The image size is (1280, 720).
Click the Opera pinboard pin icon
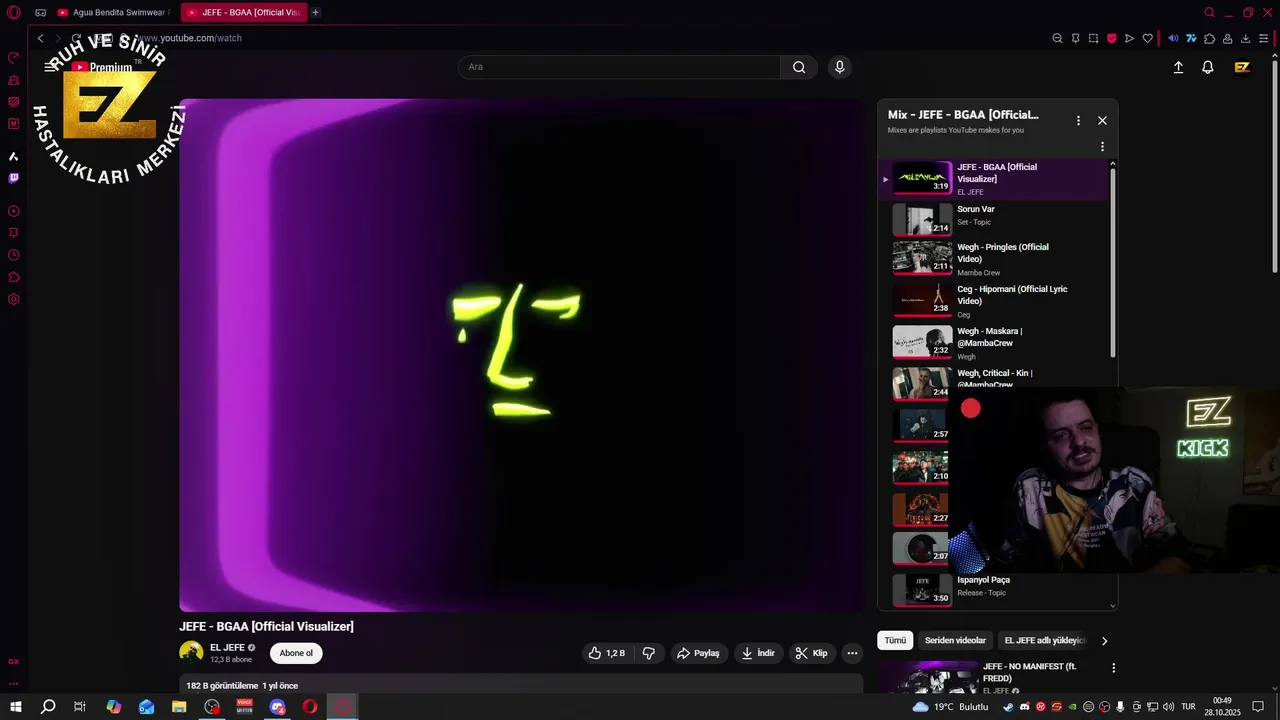coord(1075,38)
